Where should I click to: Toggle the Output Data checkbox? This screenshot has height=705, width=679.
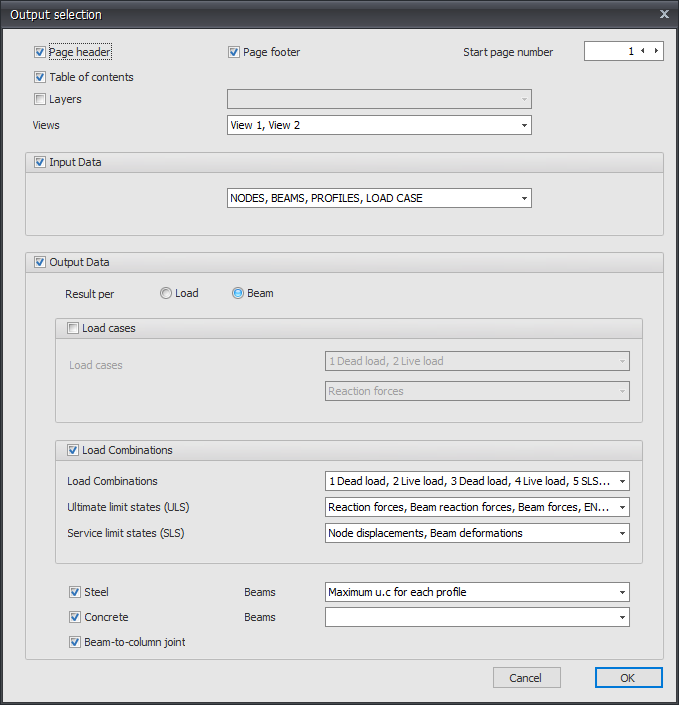(40, 262)
